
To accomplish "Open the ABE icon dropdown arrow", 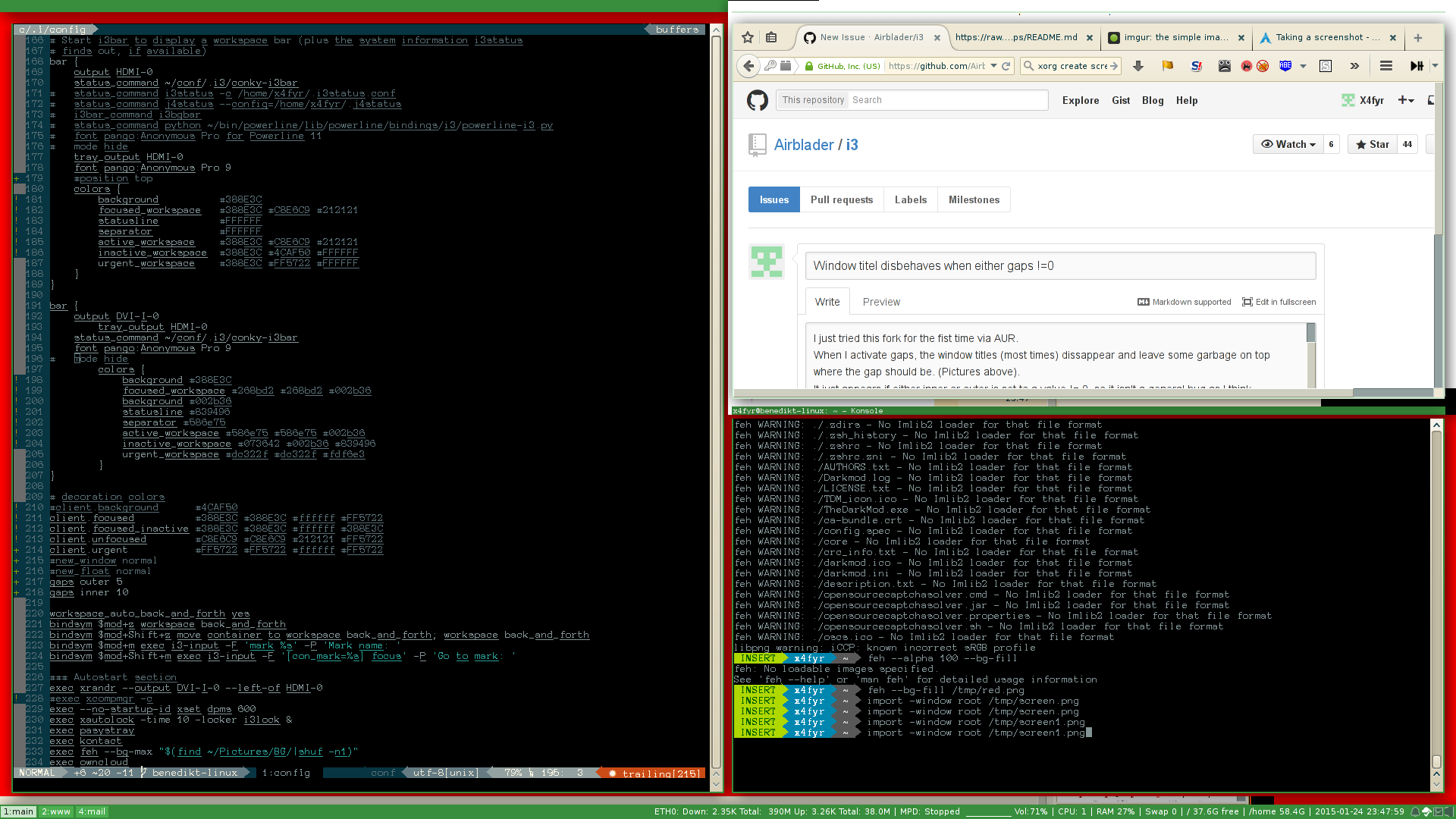I will (1303, 66).
